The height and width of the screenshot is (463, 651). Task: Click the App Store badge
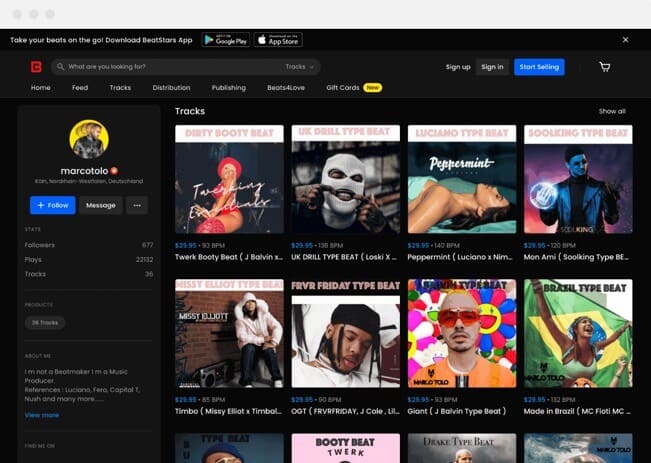click(277, 40)
